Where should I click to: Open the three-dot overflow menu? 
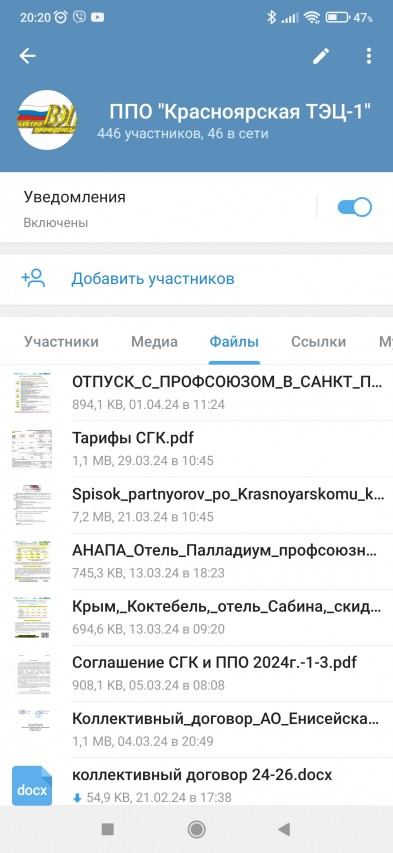tap(369, 55)
